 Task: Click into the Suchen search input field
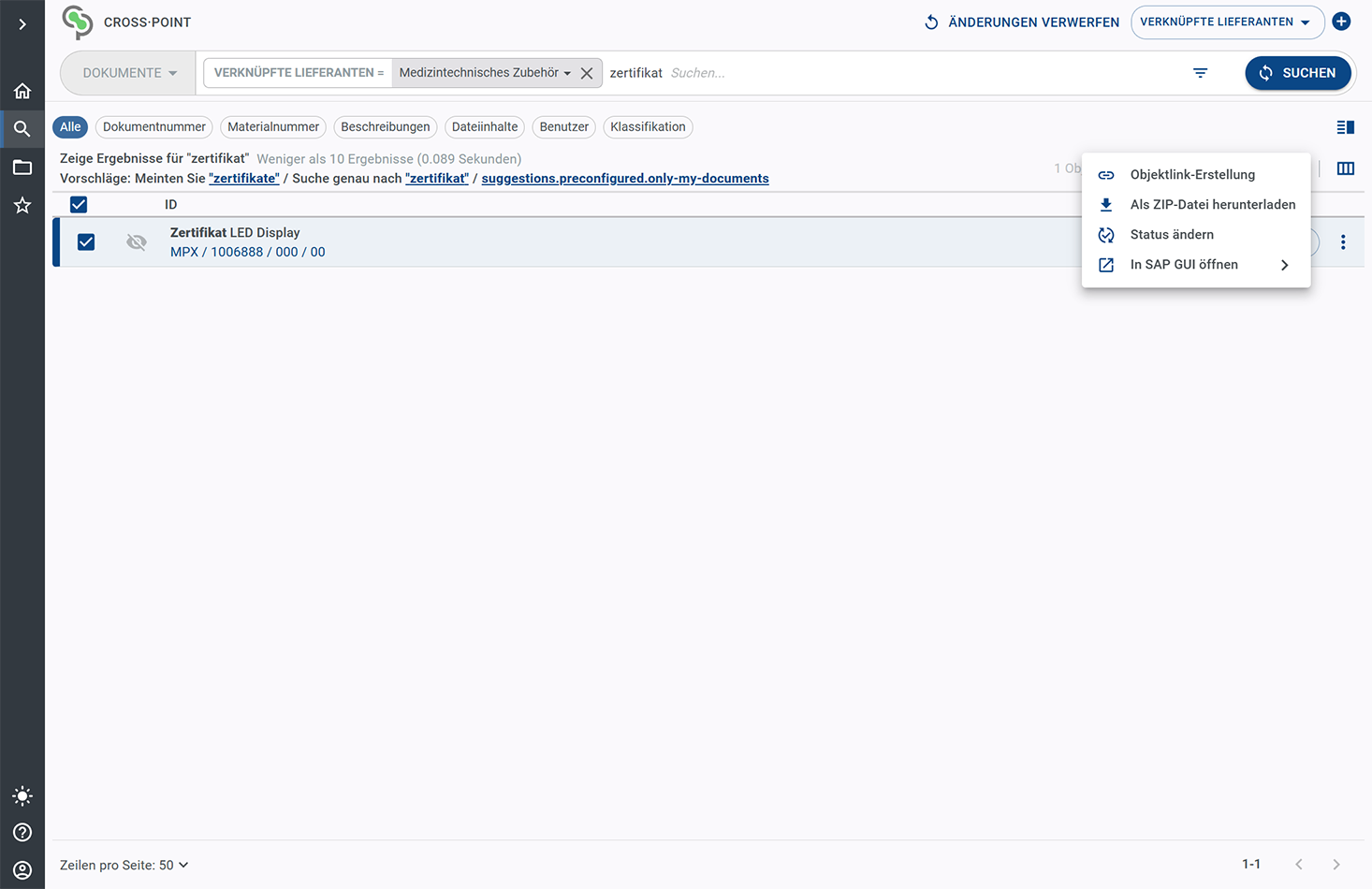click(x=917, y=73)
